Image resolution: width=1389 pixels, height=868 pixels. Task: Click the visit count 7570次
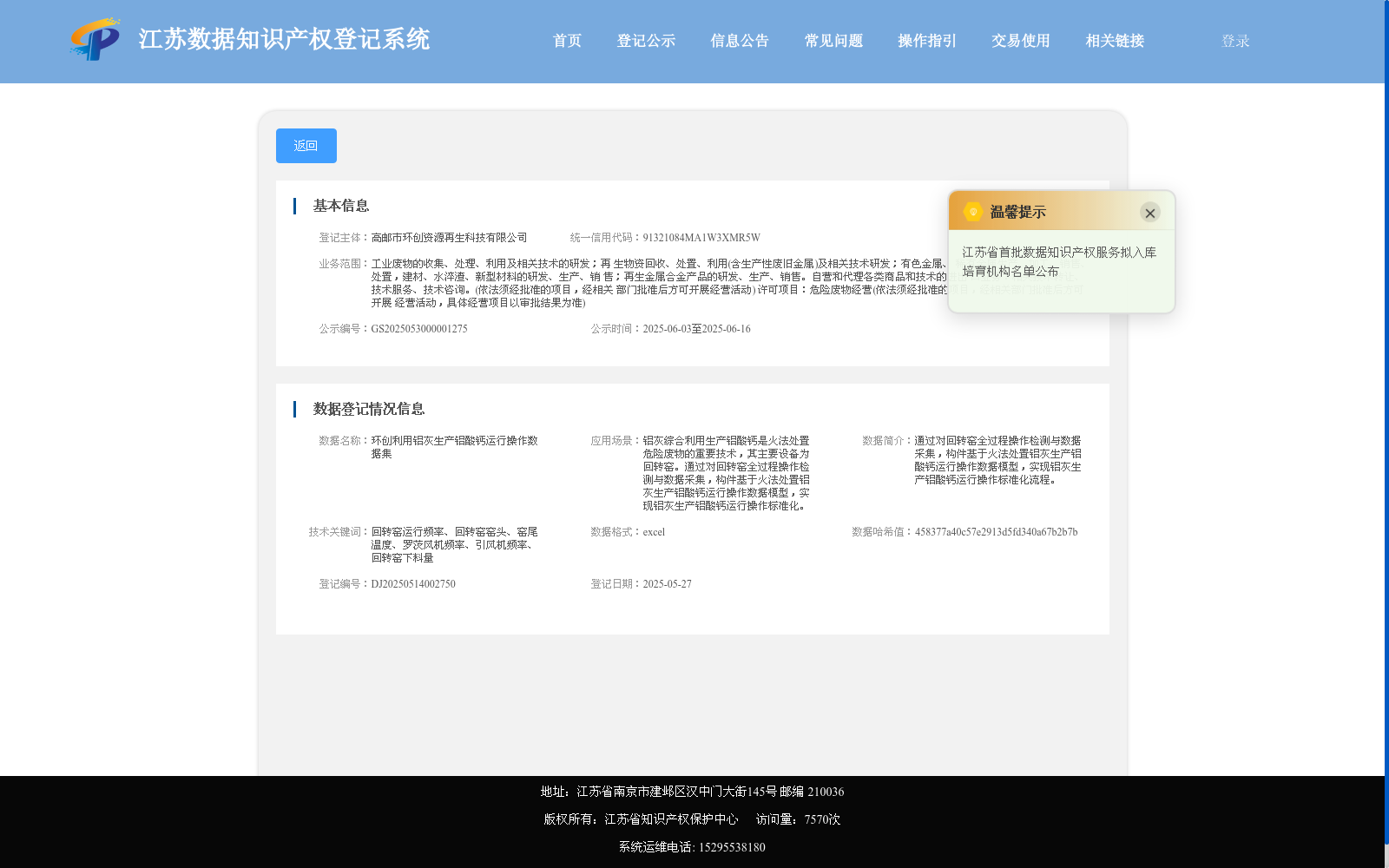[x=822, y=819]
